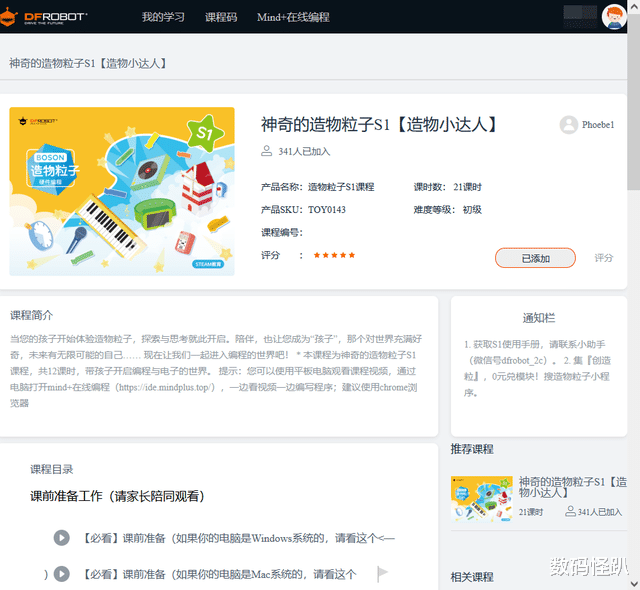
Task: Click the 课程简介 heading
Action: [31, 315]
